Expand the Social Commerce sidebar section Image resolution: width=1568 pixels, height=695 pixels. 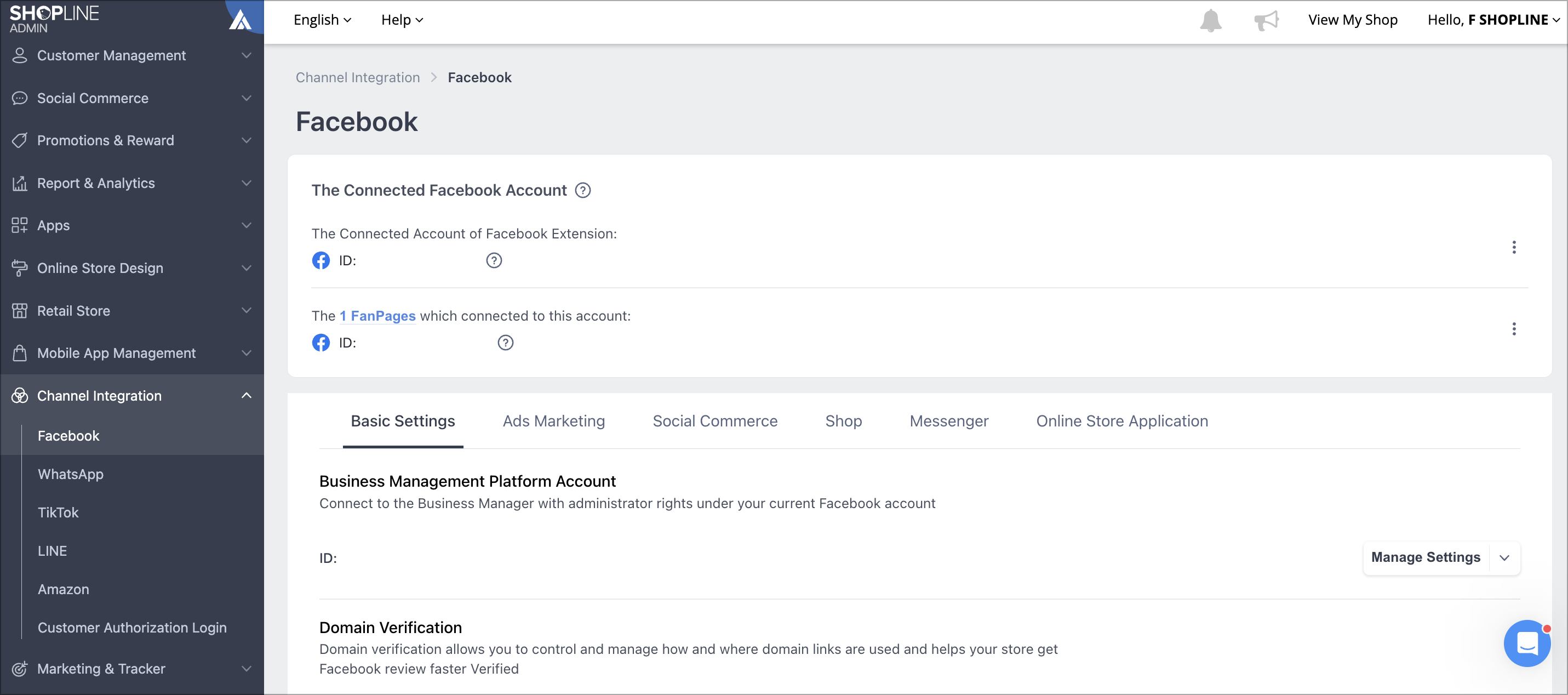[x=246, y=98]
